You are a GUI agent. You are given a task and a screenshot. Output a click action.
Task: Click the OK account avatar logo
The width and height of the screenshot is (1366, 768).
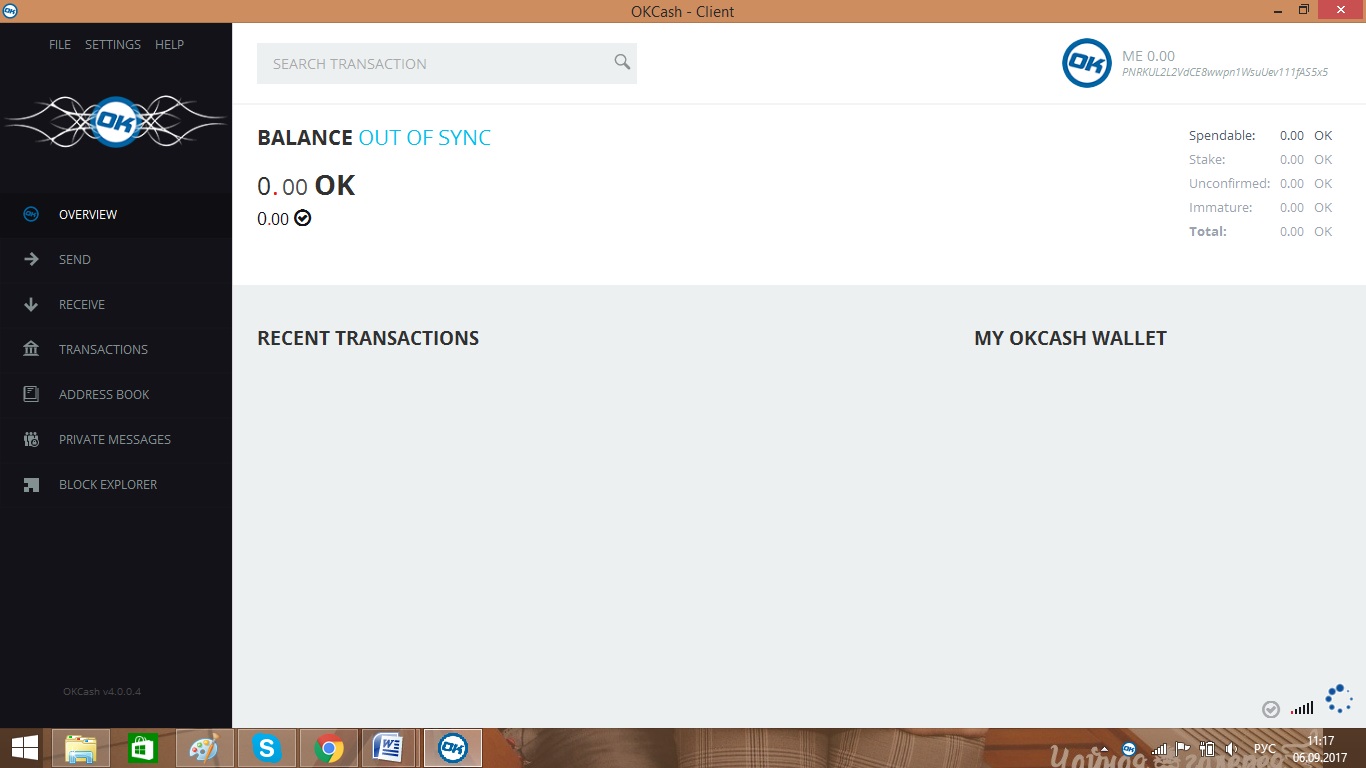click(x=1086, y=63)
